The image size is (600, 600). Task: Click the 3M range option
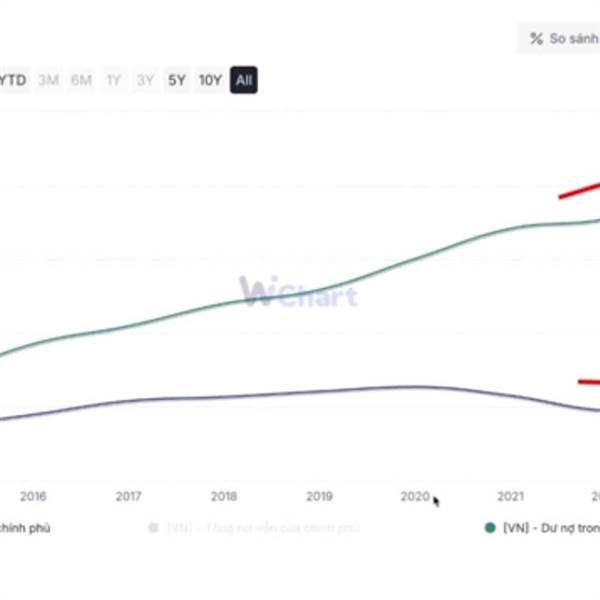[x=48, y=80]
